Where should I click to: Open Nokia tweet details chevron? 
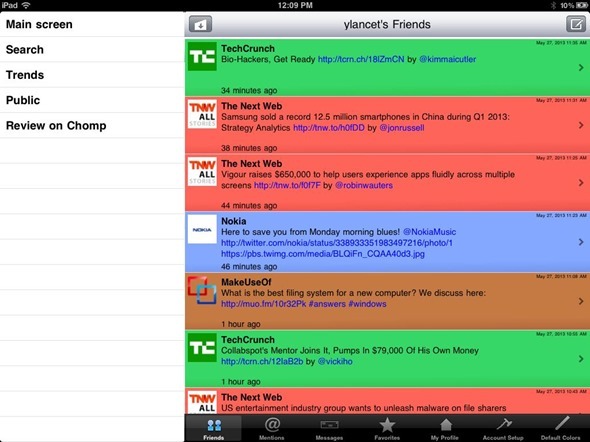tap(581, 242)
